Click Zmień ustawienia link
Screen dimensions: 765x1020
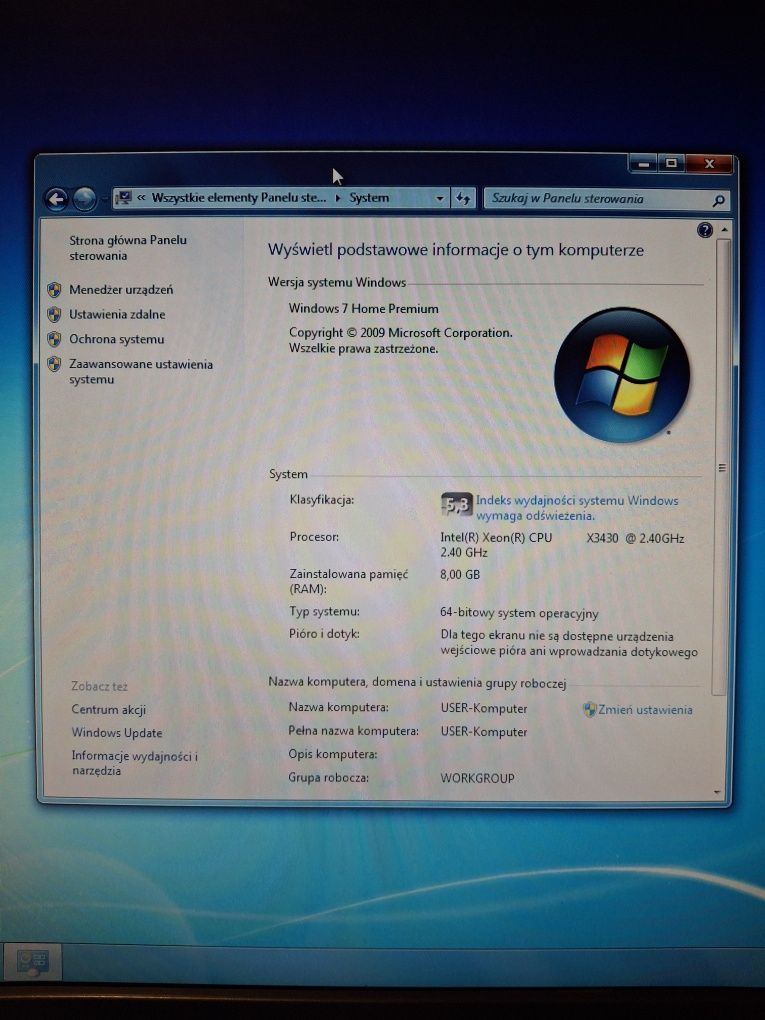coord(645,710)
